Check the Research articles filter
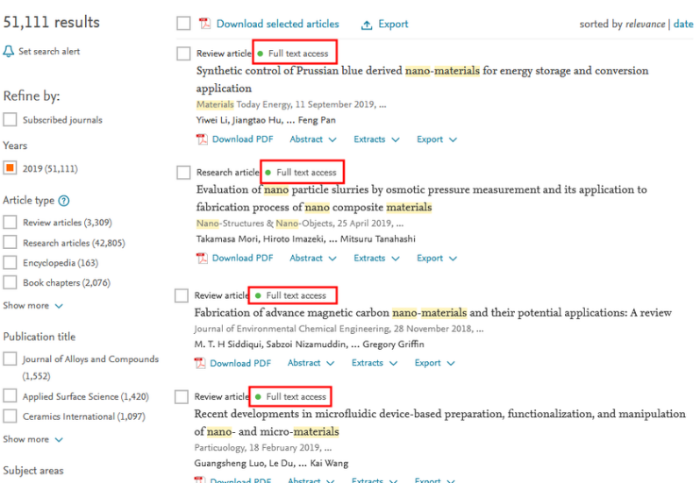Screen dimensions: 700x483 coord(10,242)
